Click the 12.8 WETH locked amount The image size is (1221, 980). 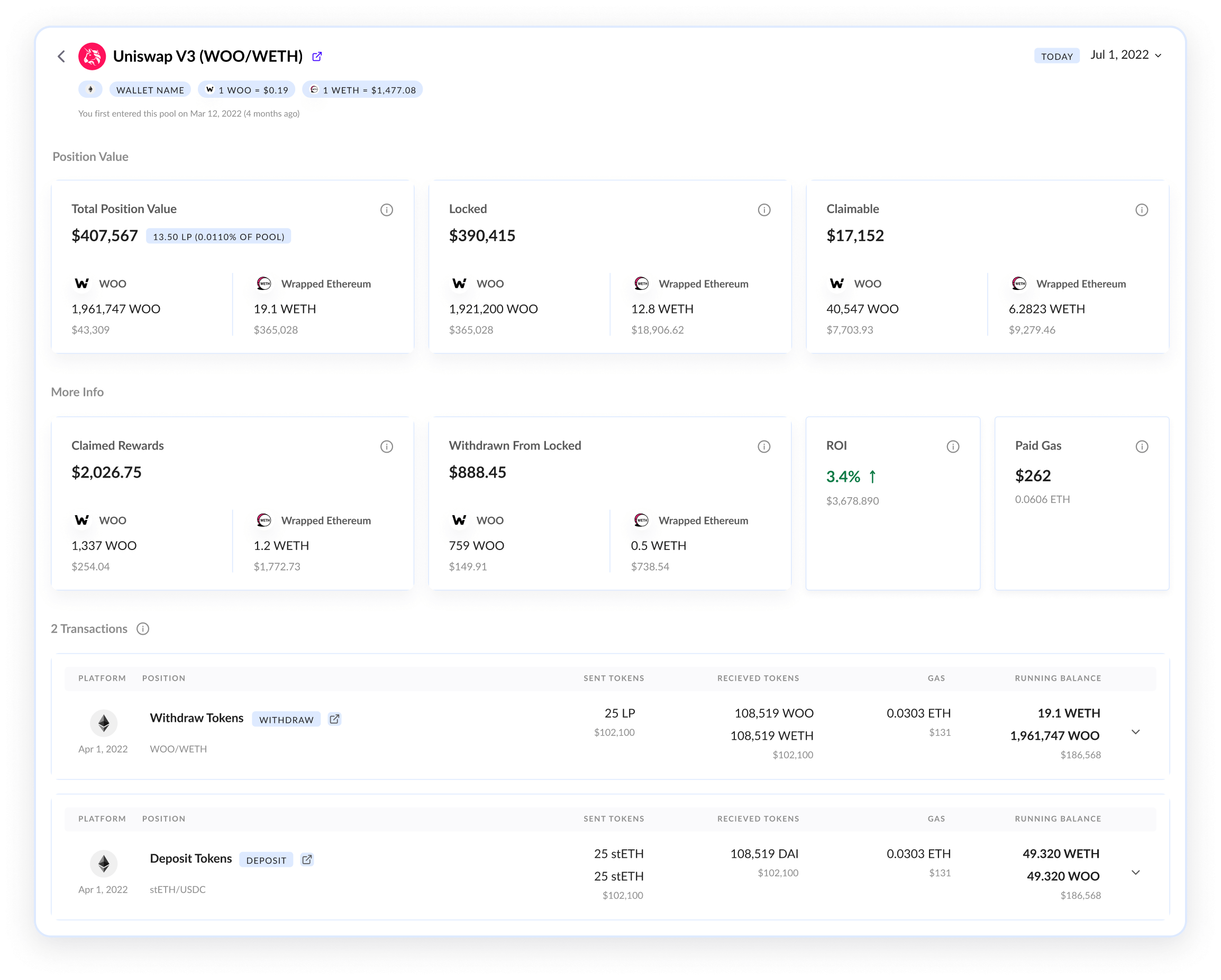coord(662,309)
